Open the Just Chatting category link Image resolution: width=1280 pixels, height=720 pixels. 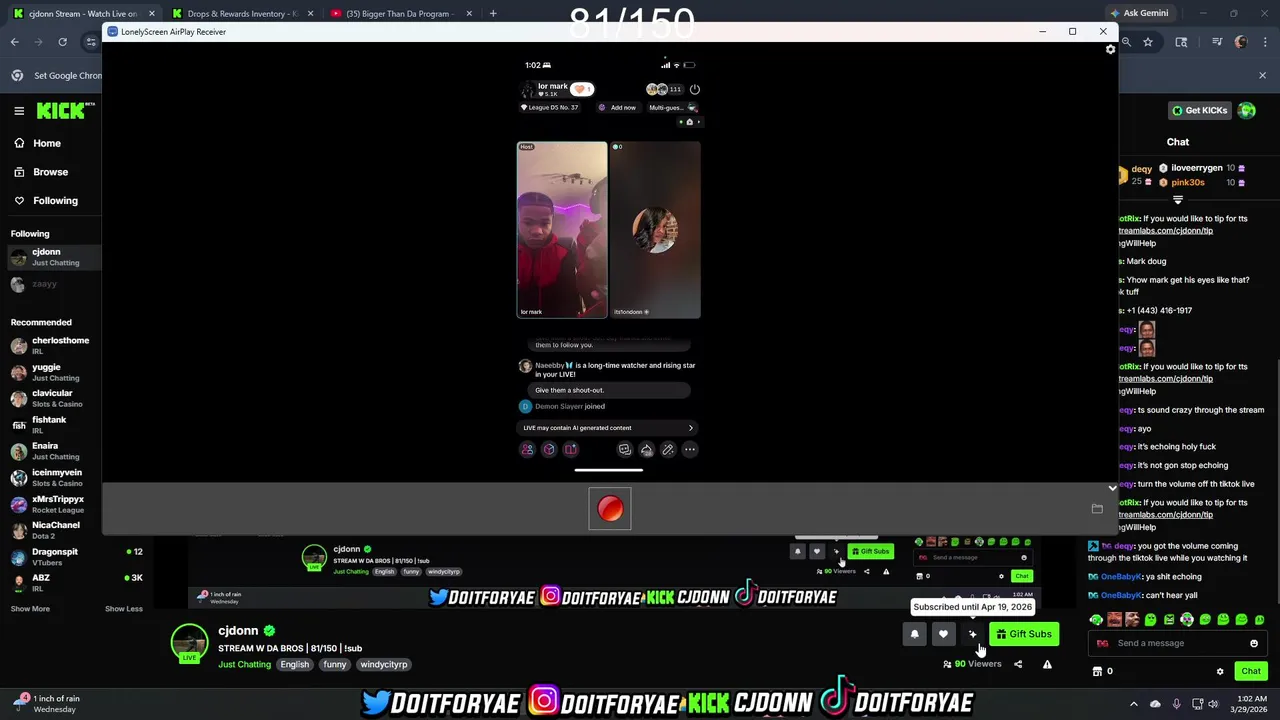tap(244, 664)
